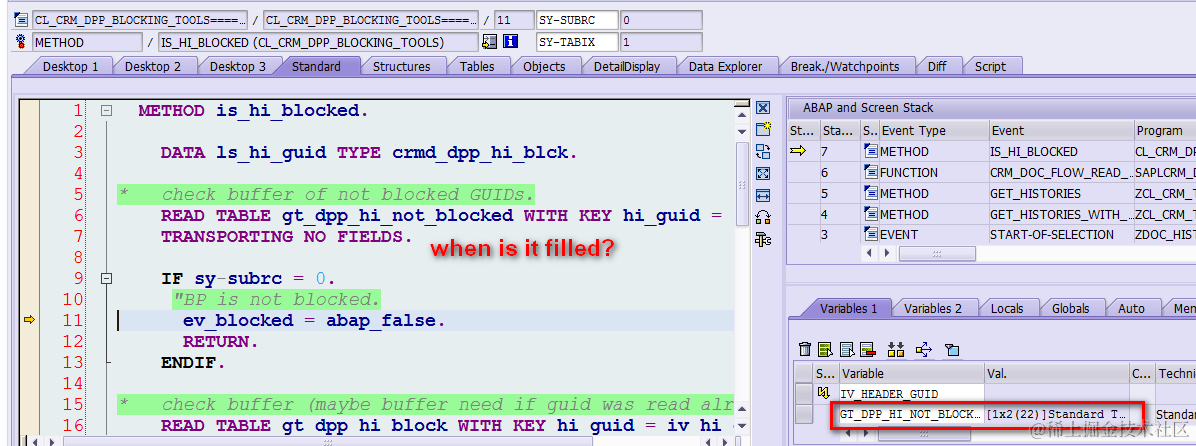Switch to Variables 2 tab
The width and height of the screenshot is (1196, 446).
932,308
